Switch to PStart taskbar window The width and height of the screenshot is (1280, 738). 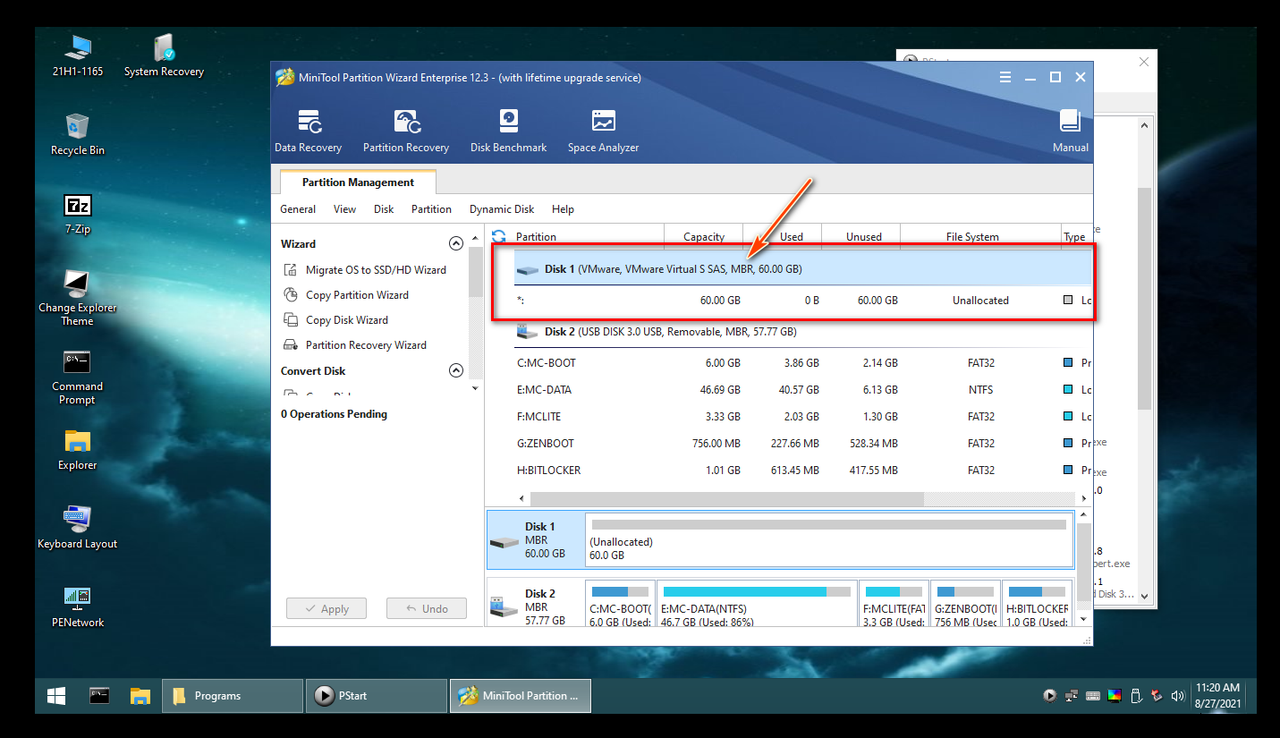(376, 696)
